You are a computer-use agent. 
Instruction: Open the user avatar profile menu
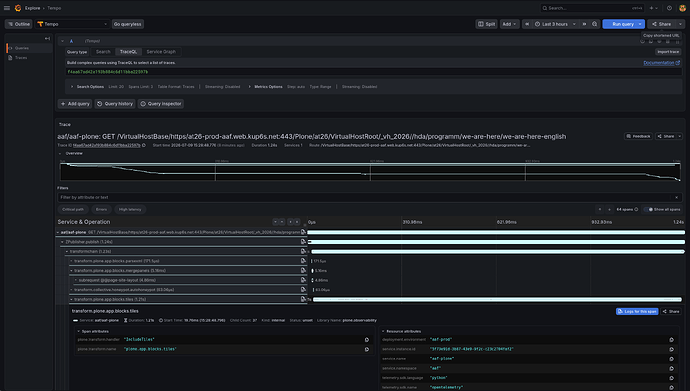[x=682, y=8]
